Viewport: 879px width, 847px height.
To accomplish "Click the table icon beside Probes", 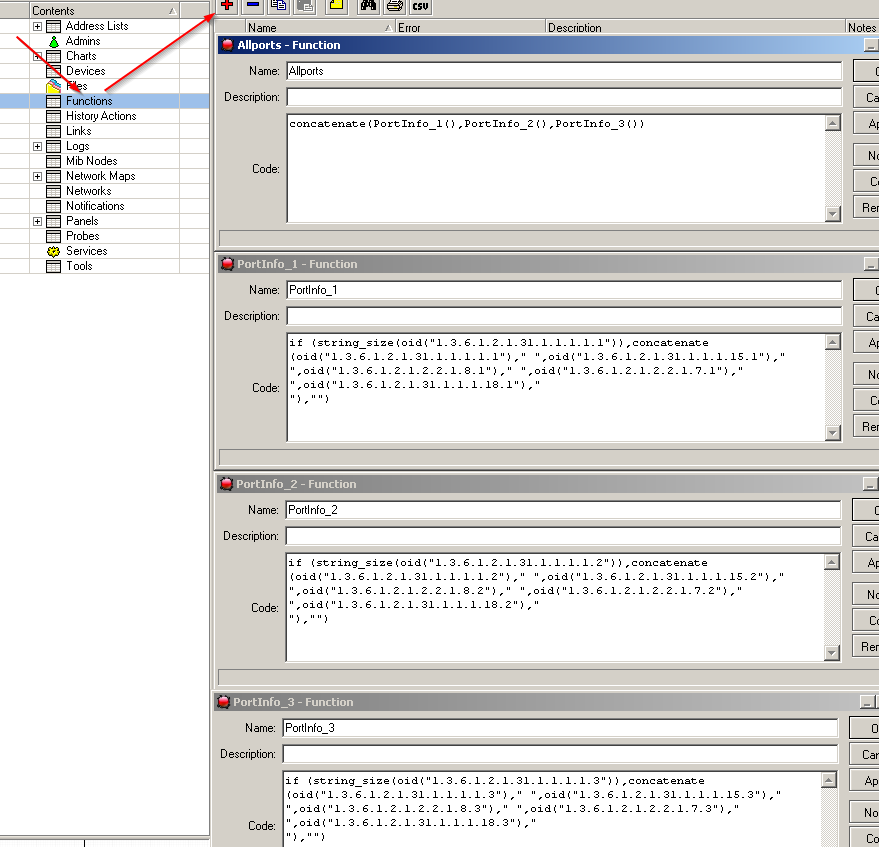I will coord(53,236).
